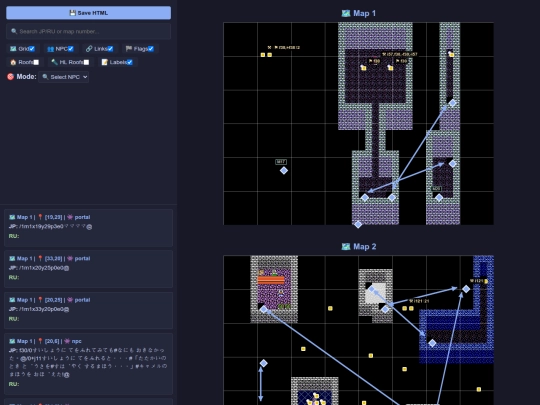Click the map icon beside the Map 2 heading
The width and height of the screenshot is (540, 405).
[x=346, y=247]
